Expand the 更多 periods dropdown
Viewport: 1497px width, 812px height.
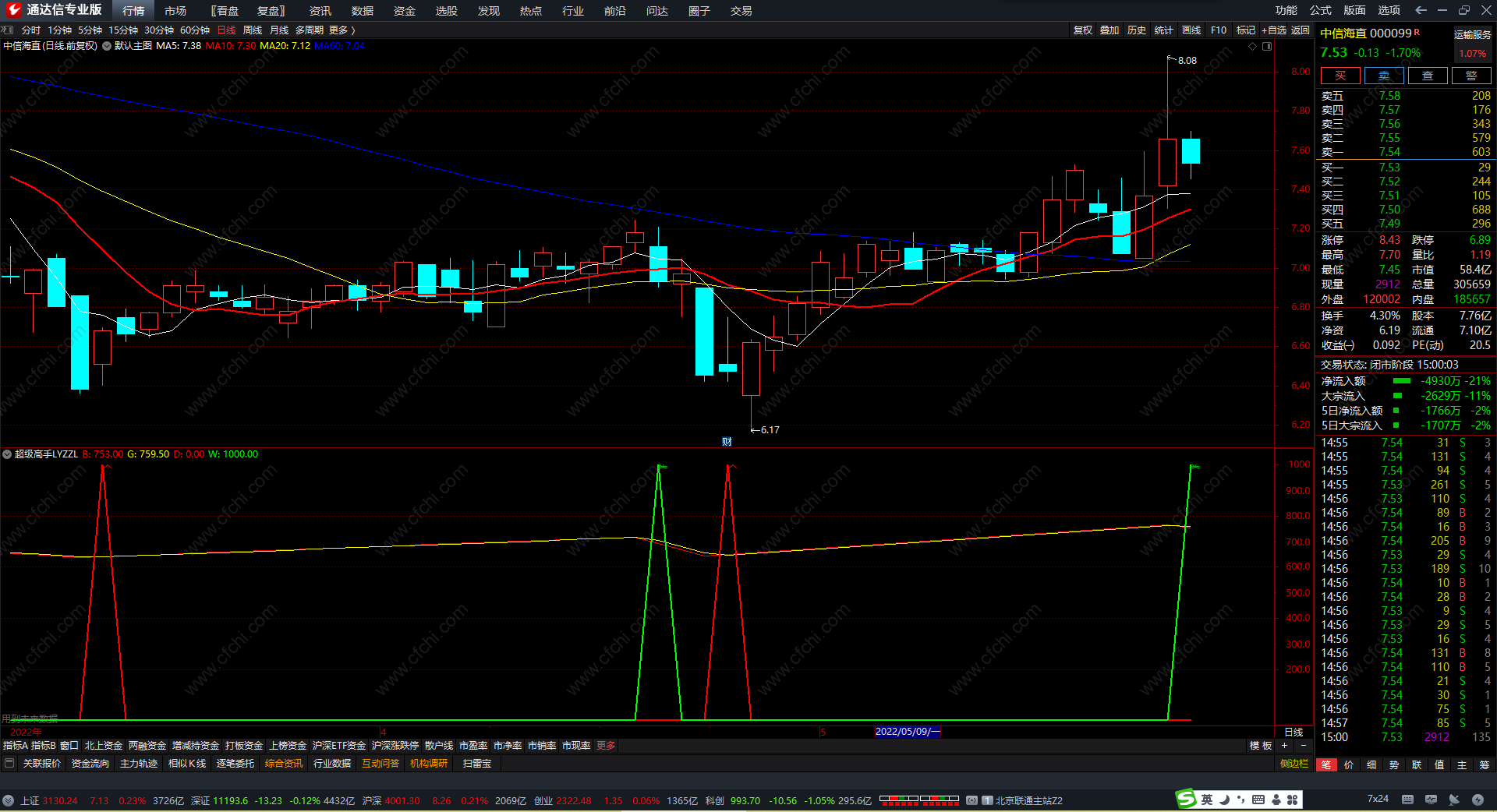[x=342, y=30]
